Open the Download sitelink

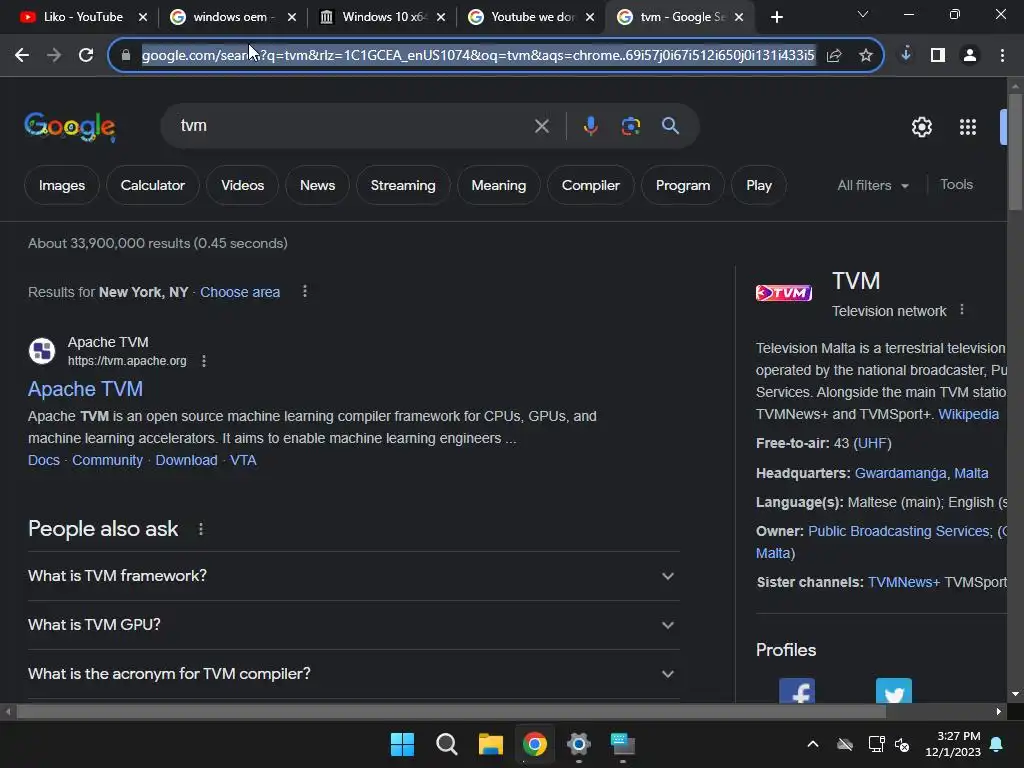tap(186, 460)
